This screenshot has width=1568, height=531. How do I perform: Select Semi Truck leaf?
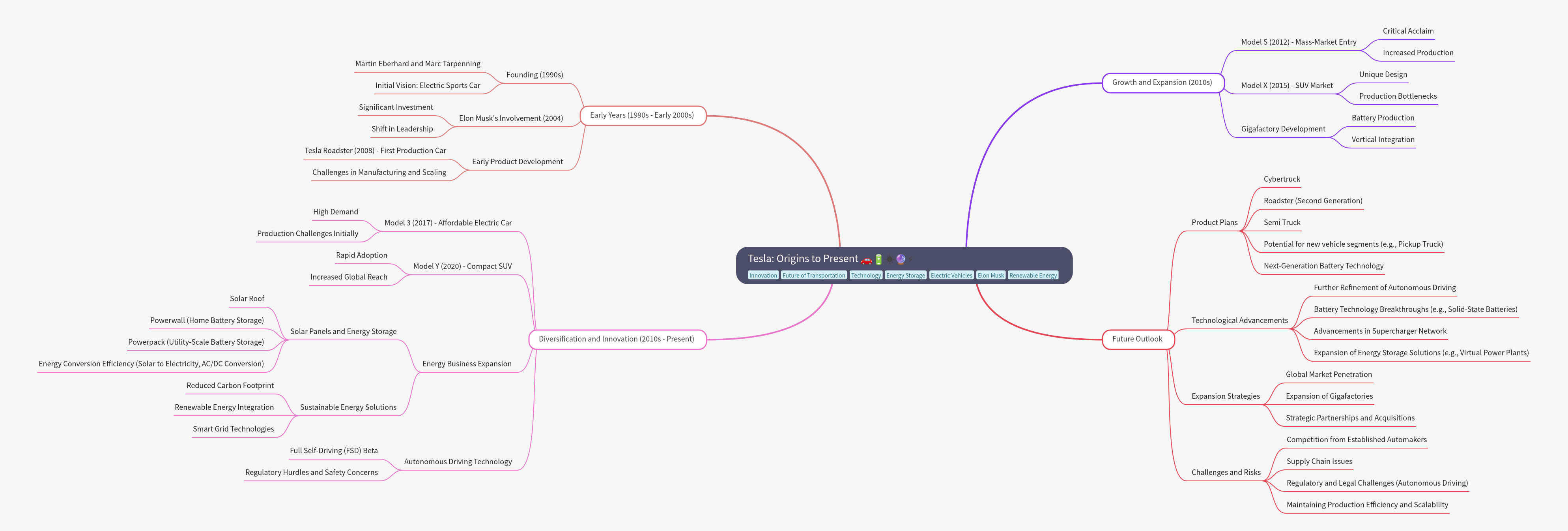point(1282,223)
